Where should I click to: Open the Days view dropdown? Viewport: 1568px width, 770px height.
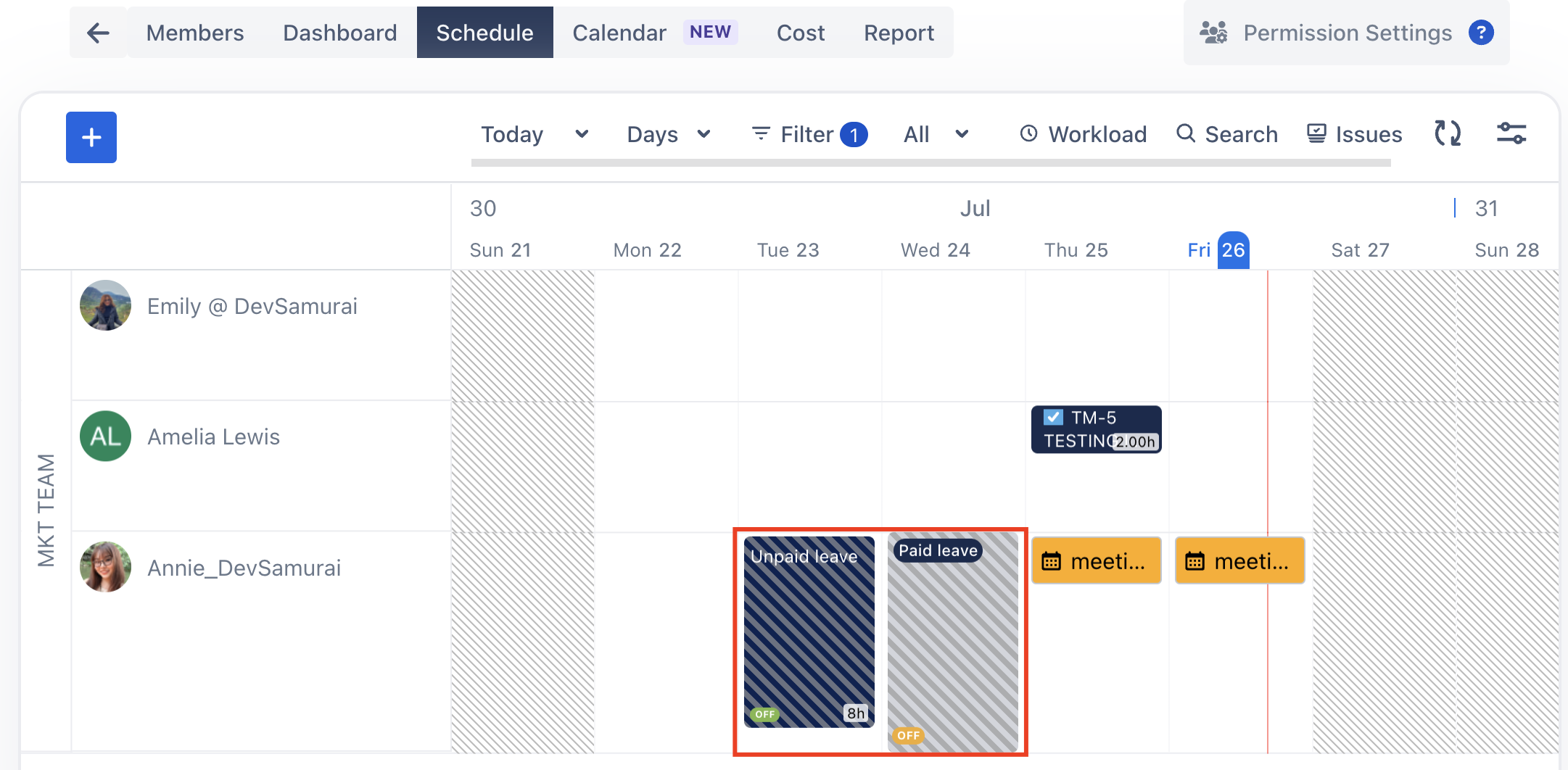[668, 134]
